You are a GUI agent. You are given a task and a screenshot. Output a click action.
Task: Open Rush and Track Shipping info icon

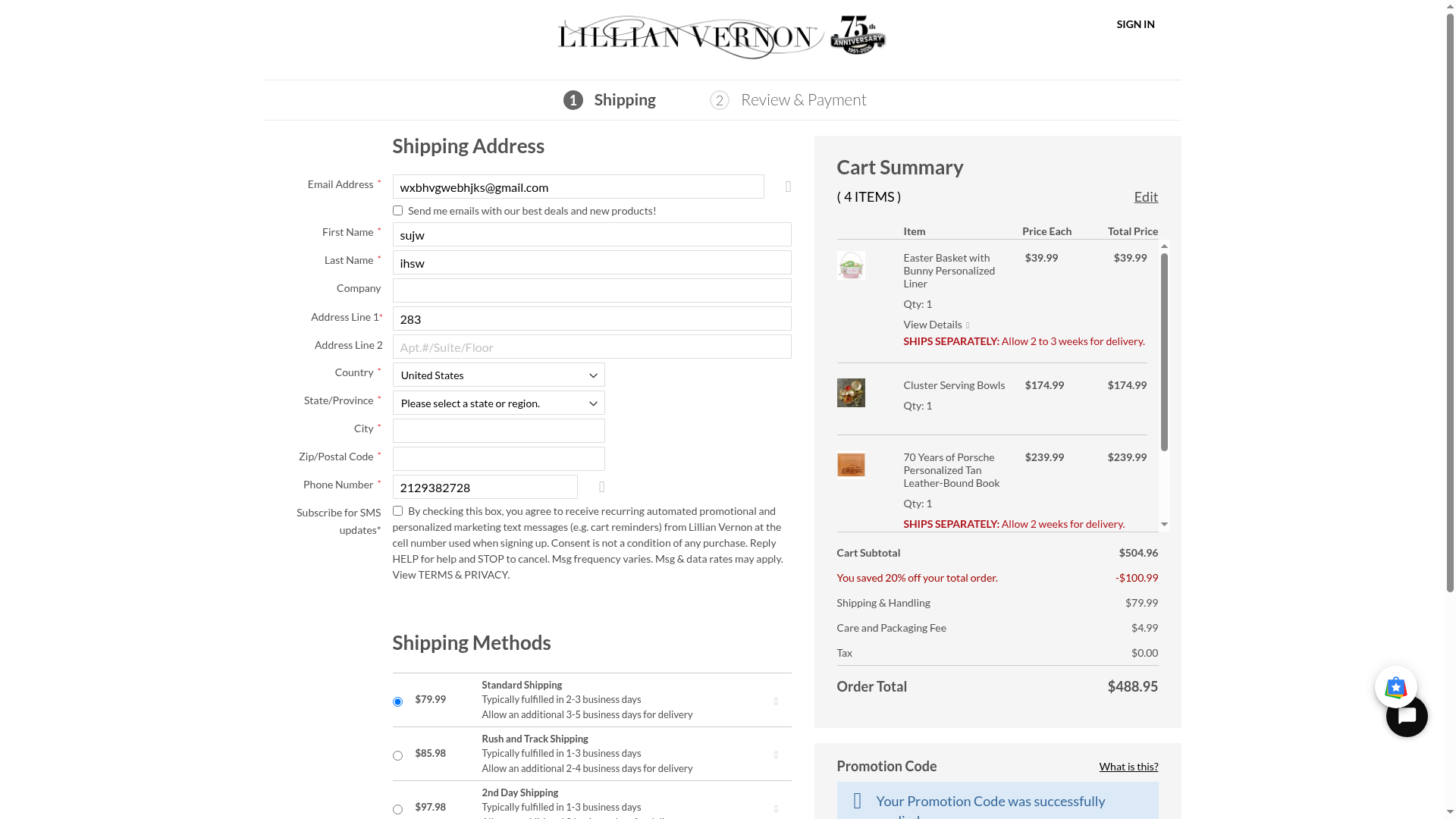click(x=776, y=755)
